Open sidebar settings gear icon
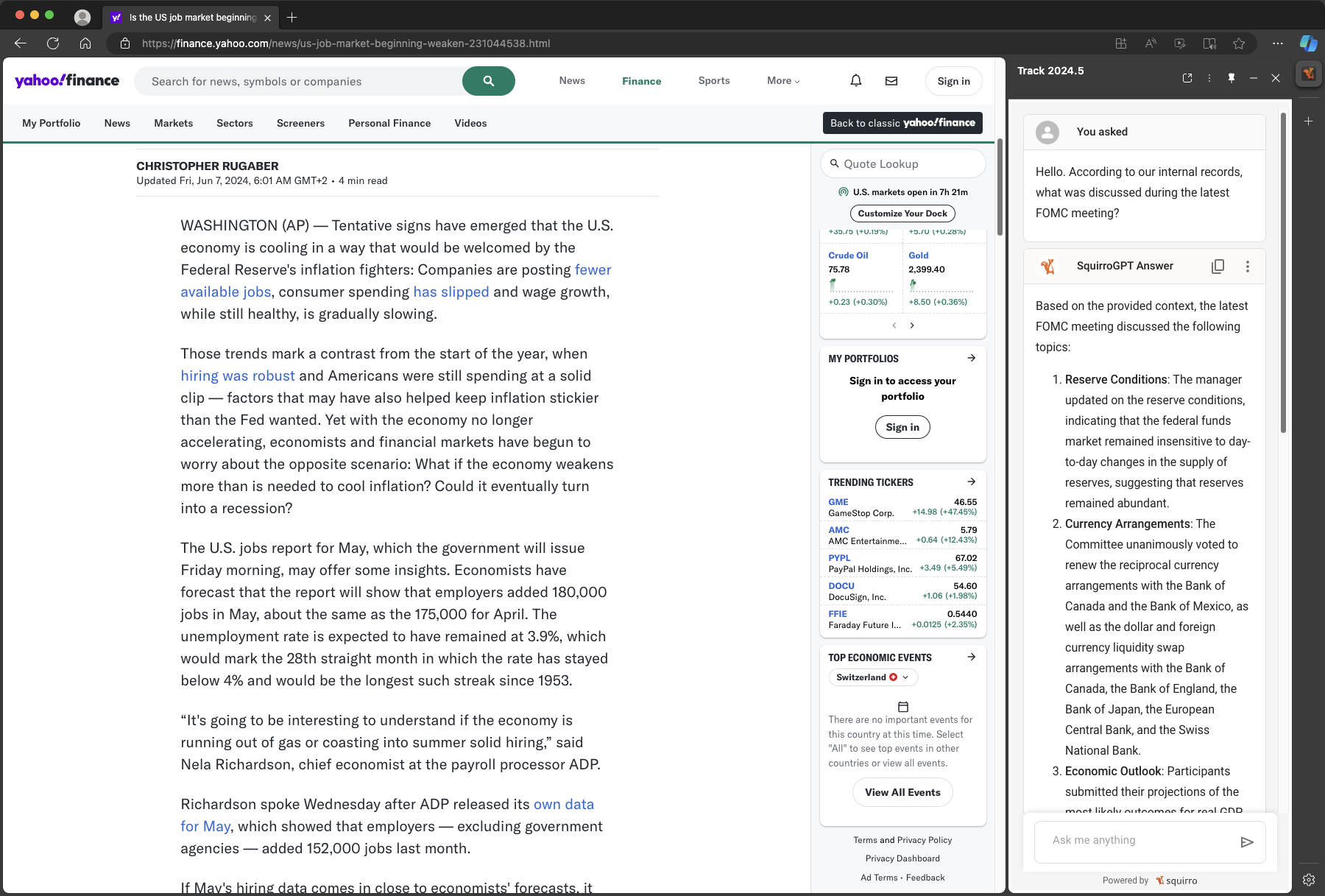This screenshot has height=896, width=1325. [x=1309, y=880]
